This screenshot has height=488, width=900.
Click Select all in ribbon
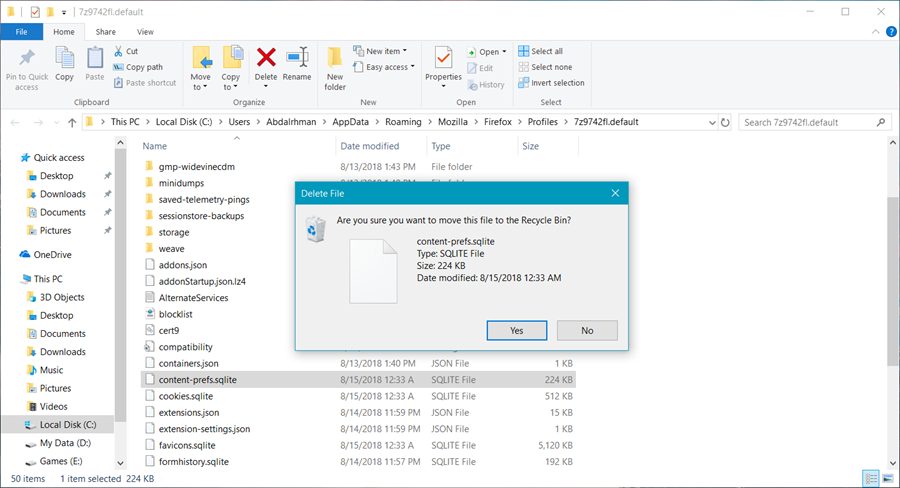541,51
